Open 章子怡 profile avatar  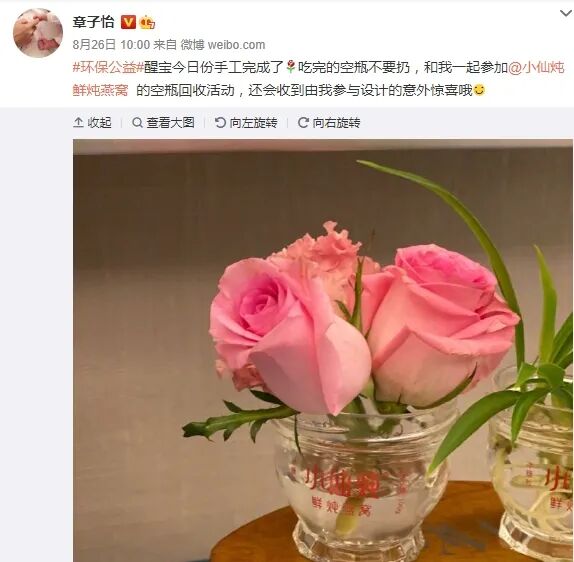38,33
